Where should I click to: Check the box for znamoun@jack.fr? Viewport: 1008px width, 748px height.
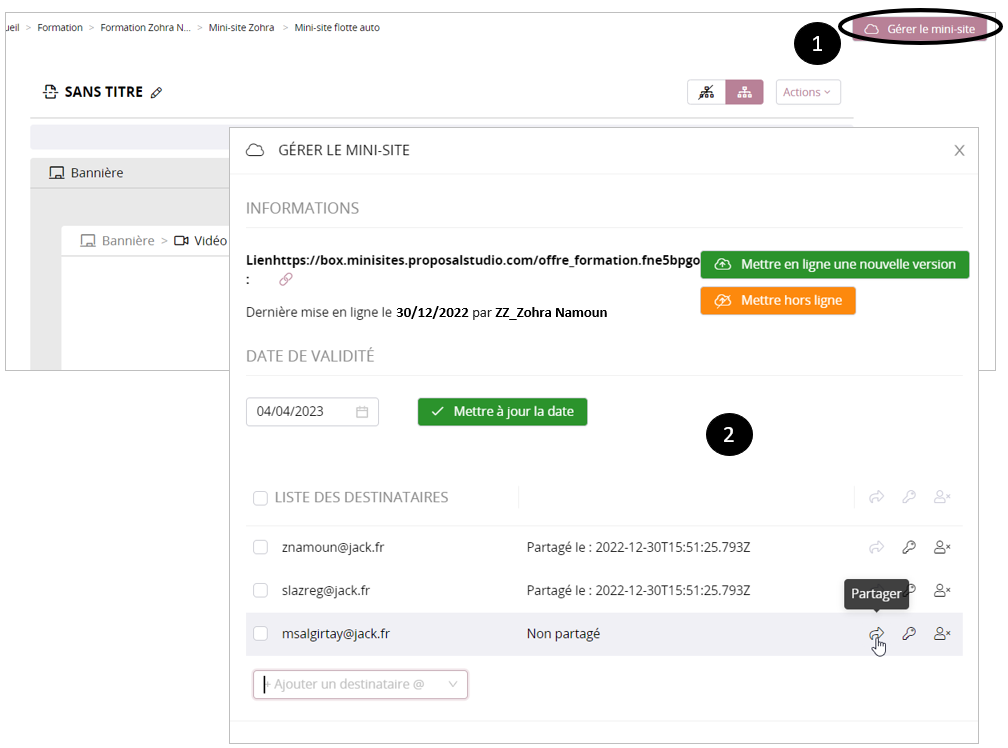click(x=260, y=547)
